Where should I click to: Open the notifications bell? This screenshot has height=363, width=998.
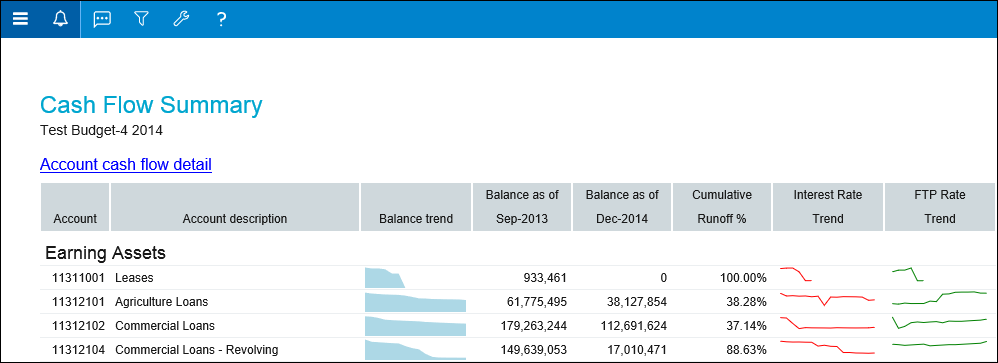tap(60, 19)
